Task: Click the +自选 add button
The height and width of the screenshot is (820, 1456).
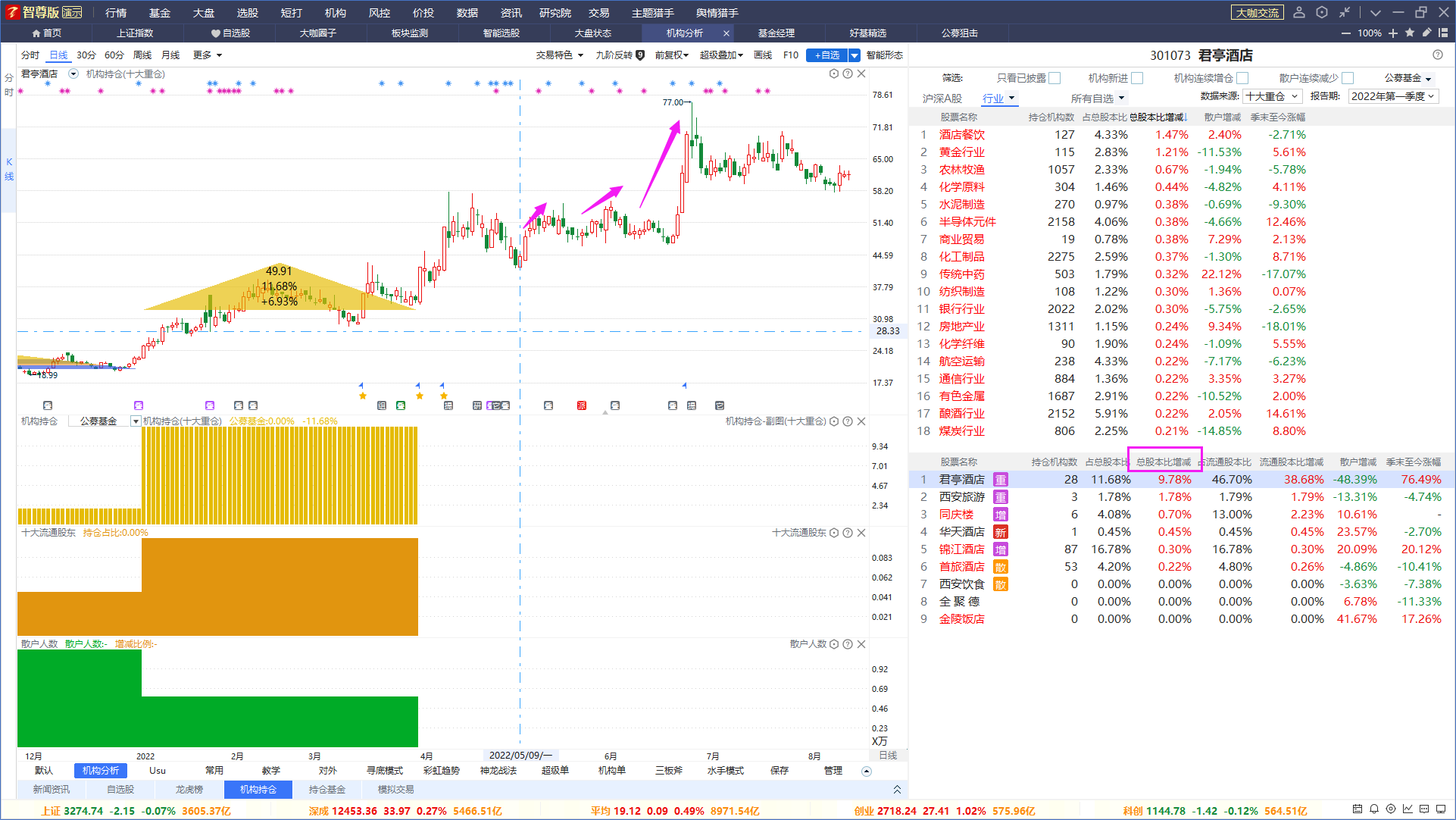Action: pos(827,55)
